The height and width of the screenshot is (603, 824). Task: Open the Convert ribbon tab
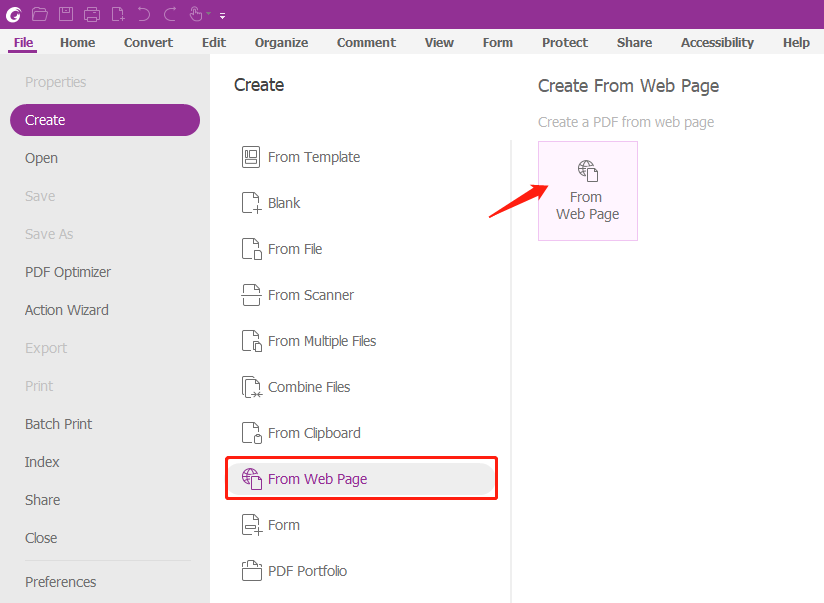click(148, 43)
